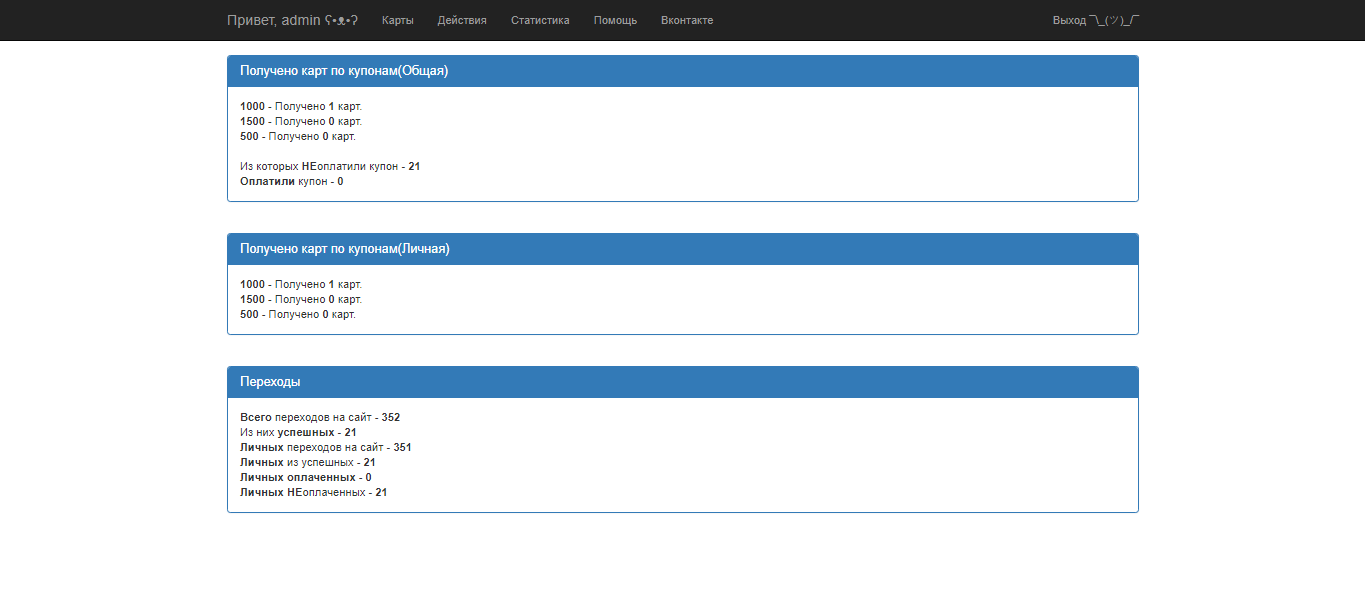
Task: Click the 1000 coupon line in Личная panel
Action: coord(301,284)
